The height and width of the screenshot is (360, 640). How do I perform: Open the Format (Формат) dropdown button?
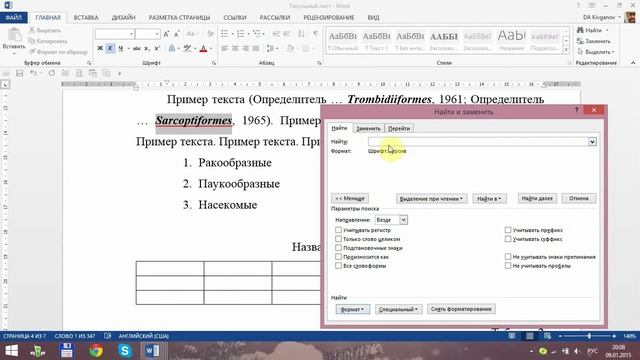(352, 309)
